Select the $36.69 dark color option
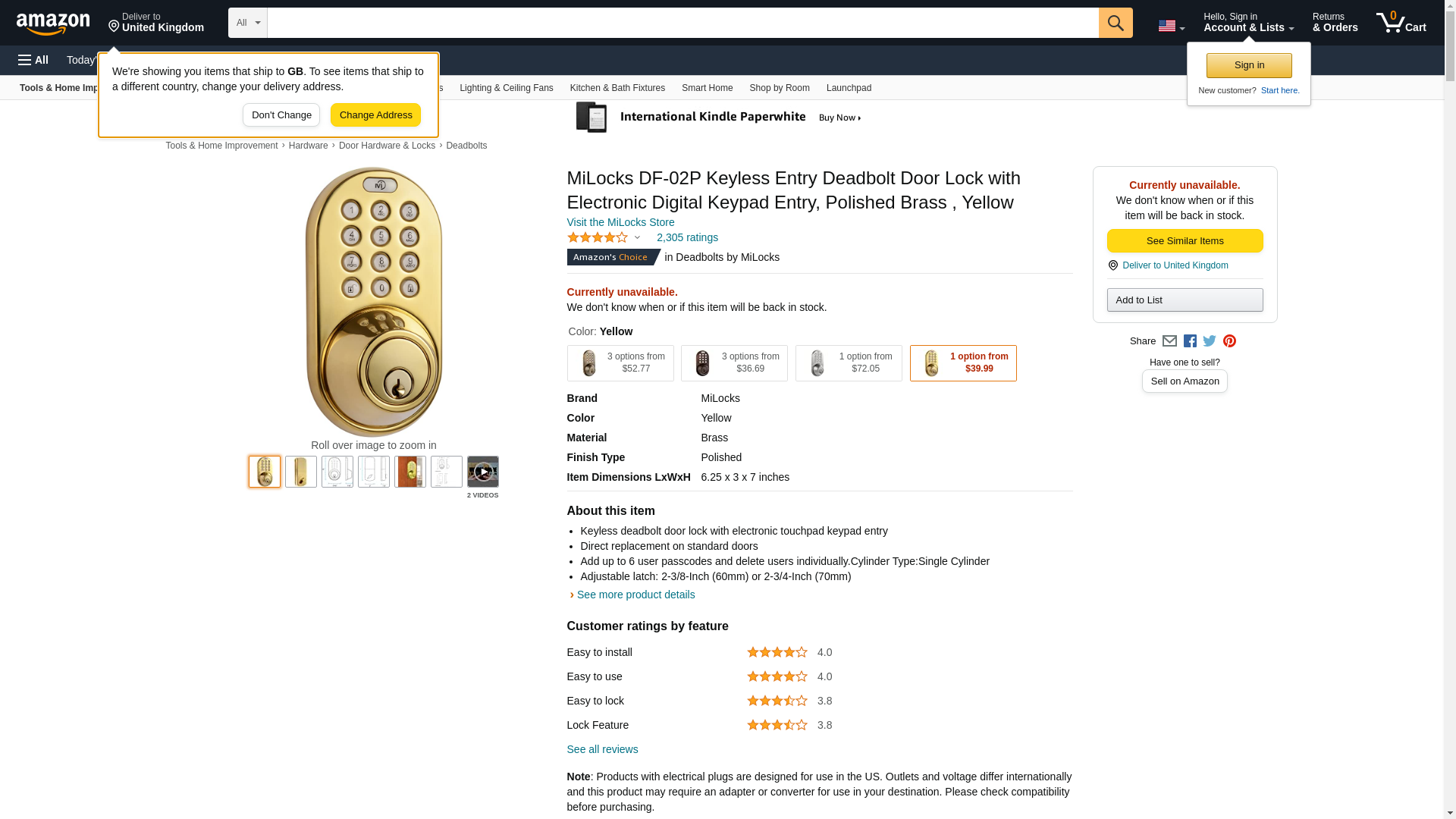The width and height of the screenshot is (1456, 819). coord(733,363)
